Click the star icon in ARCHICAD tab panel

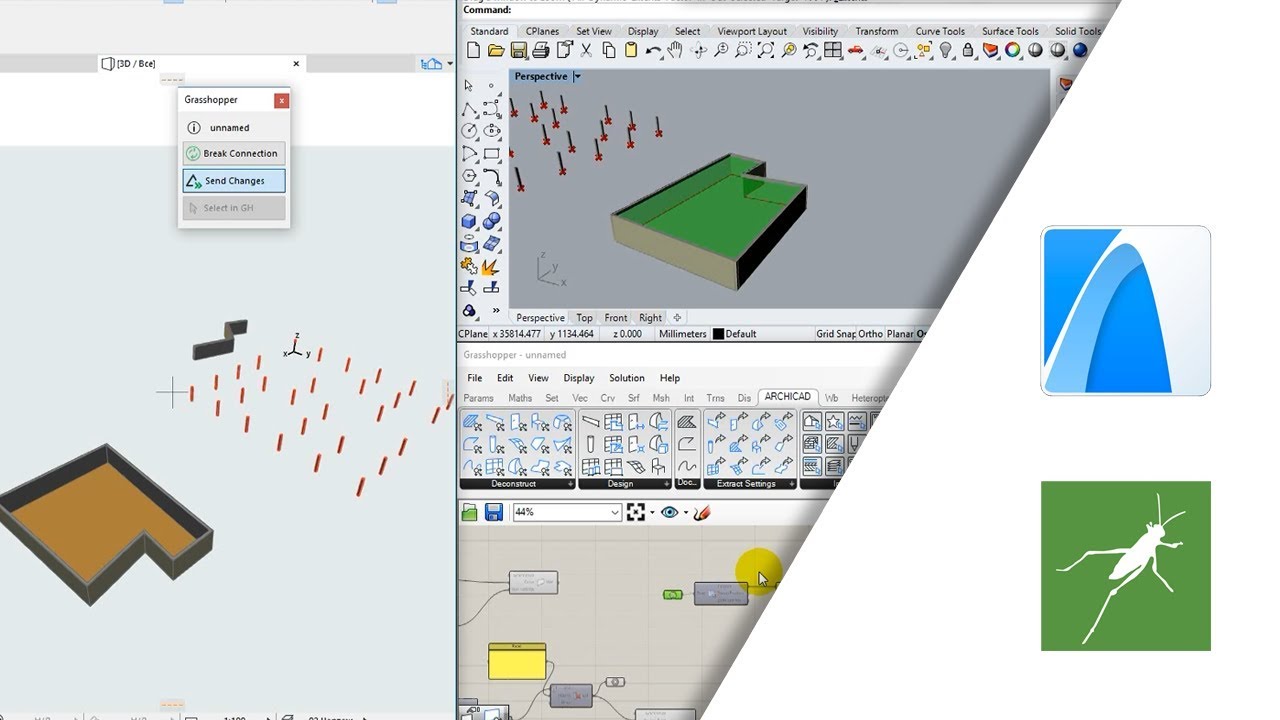[x=834, y=421]
